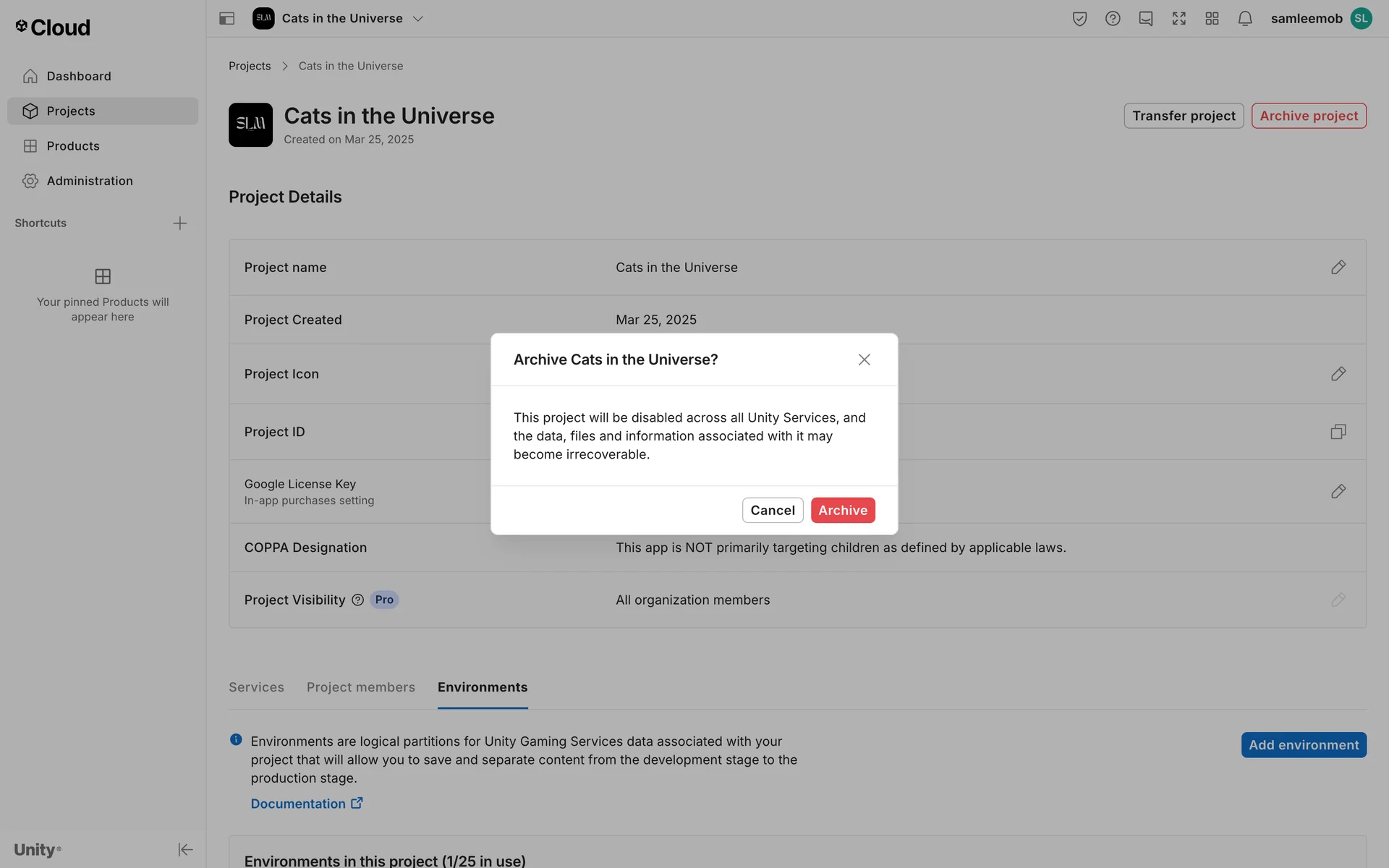Cancel the archive dialog
The image size is (1389, 868).
coord(772,510)
